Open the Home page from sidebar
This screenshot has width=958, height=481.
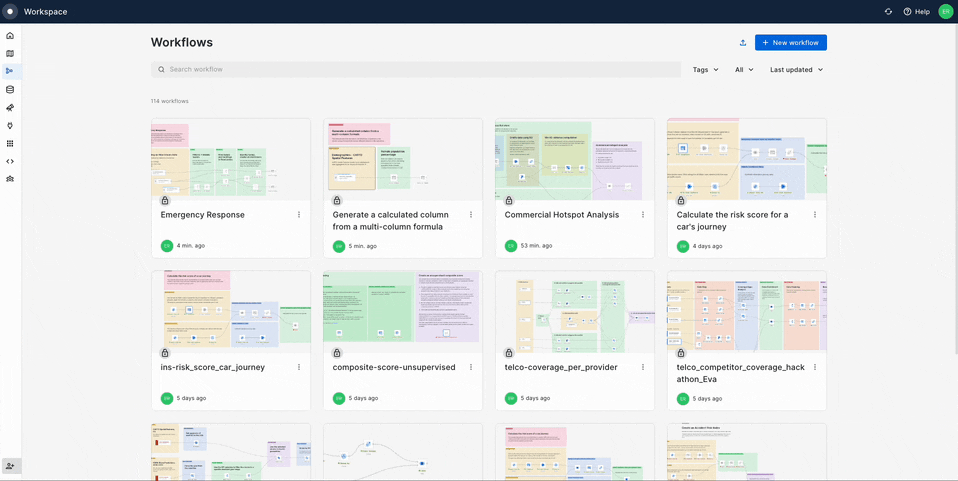click(x=10, y=36)
